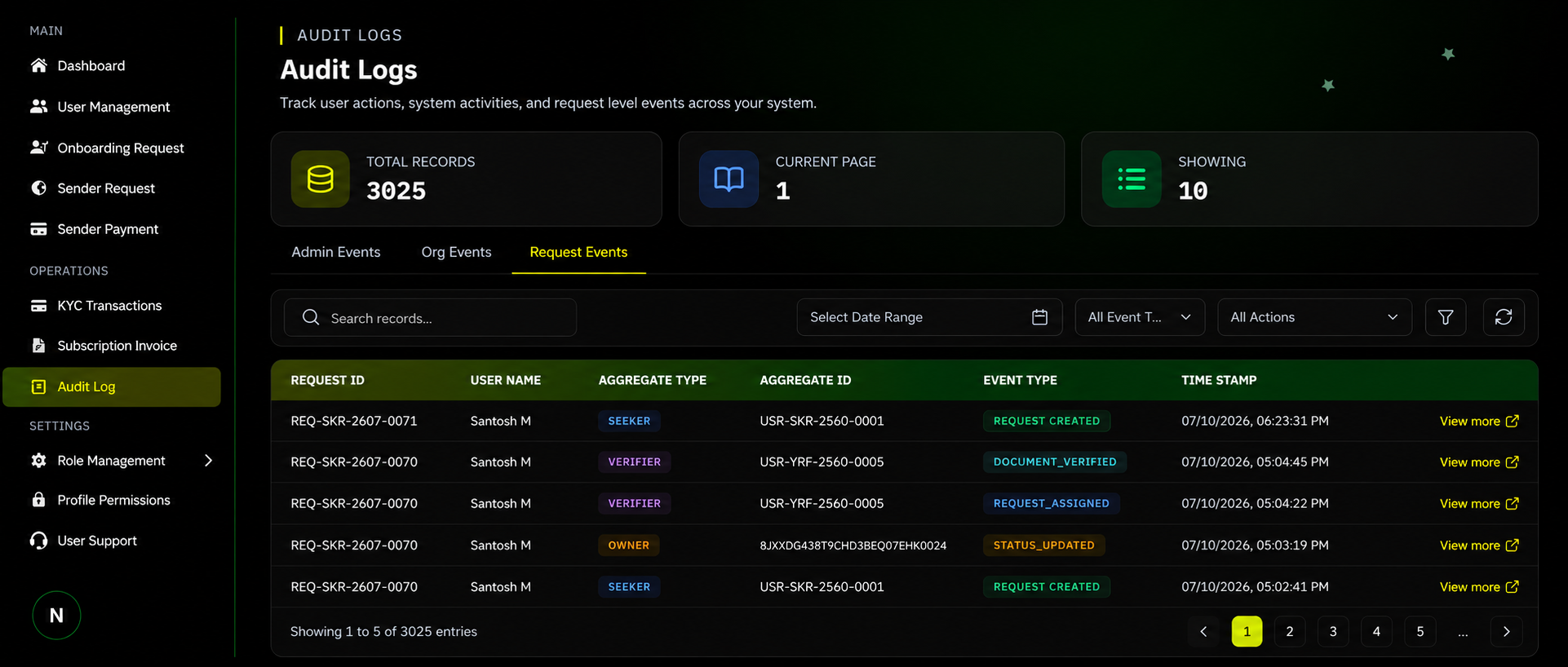This screenshot has height=667, width=1568.
Task: Click the Total Records database icon
Action: [320, 179]
